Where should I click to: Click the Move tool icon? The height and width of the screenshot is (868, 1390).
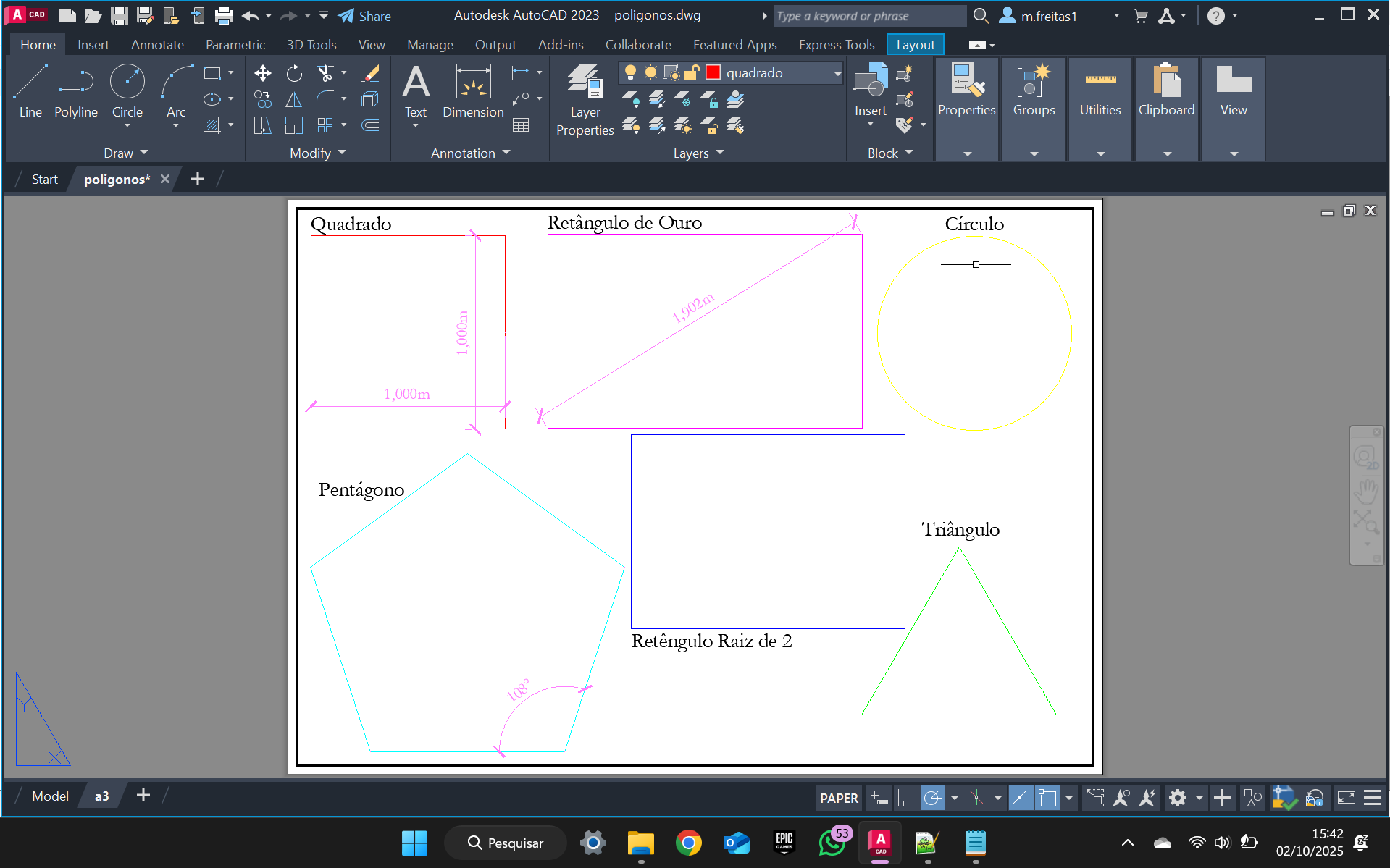[x=263, y=73]
